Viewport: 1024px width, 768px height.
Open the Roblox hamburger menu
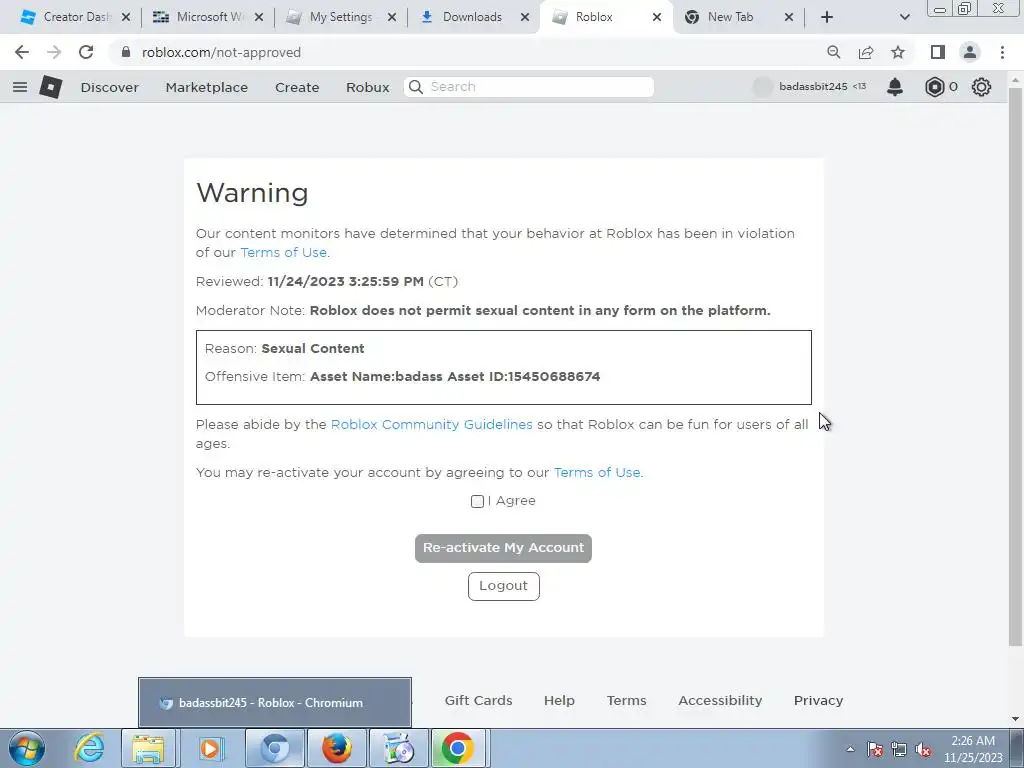click(x=20, y=87)
